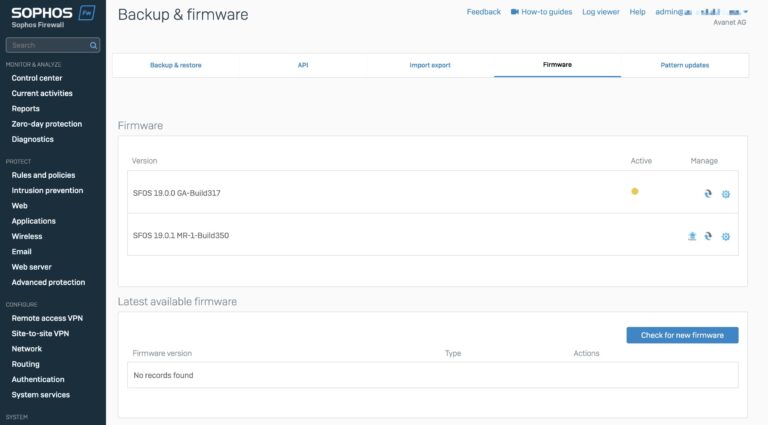Click SFOS 19.0.0 GA-Build317 version text
768x425 pixels.
pyautogui.click(x=176, y=193)
